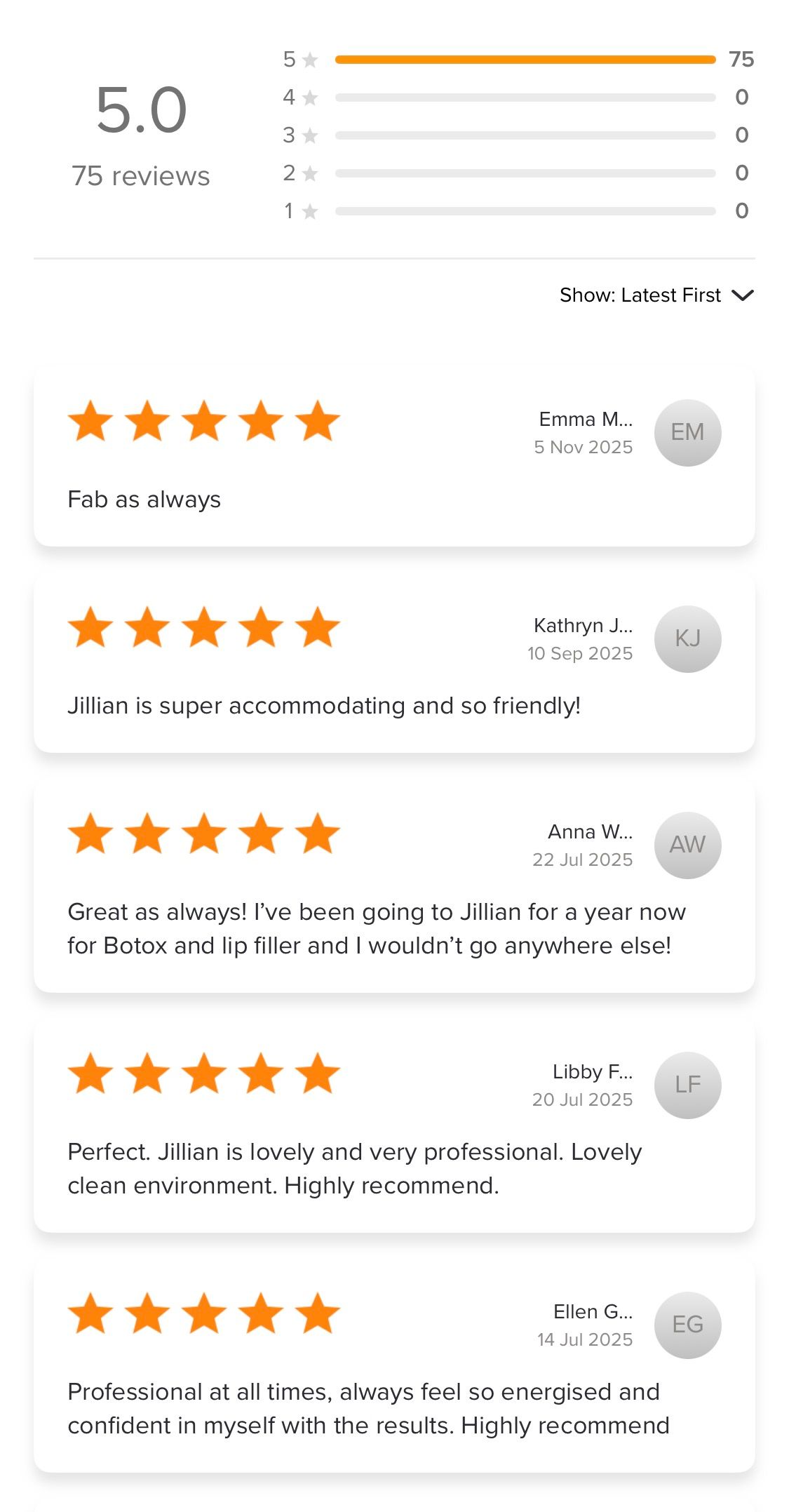The width and height of the screenshot is (789, 1512).
Task: Click the grey star beside the 5 rating row
Action: pyautogui.click(x=310, y=60)
